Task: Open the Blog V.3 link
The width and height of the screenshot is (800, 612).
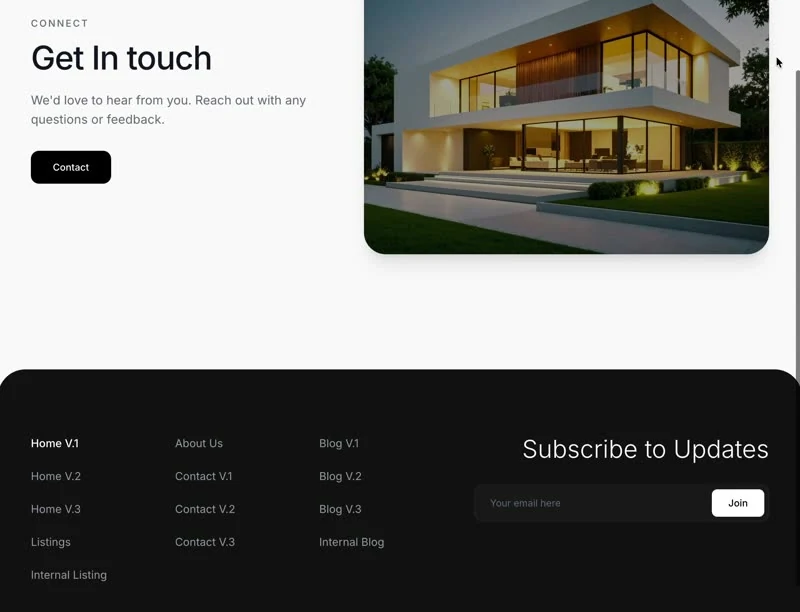Action: click(340, 509)
